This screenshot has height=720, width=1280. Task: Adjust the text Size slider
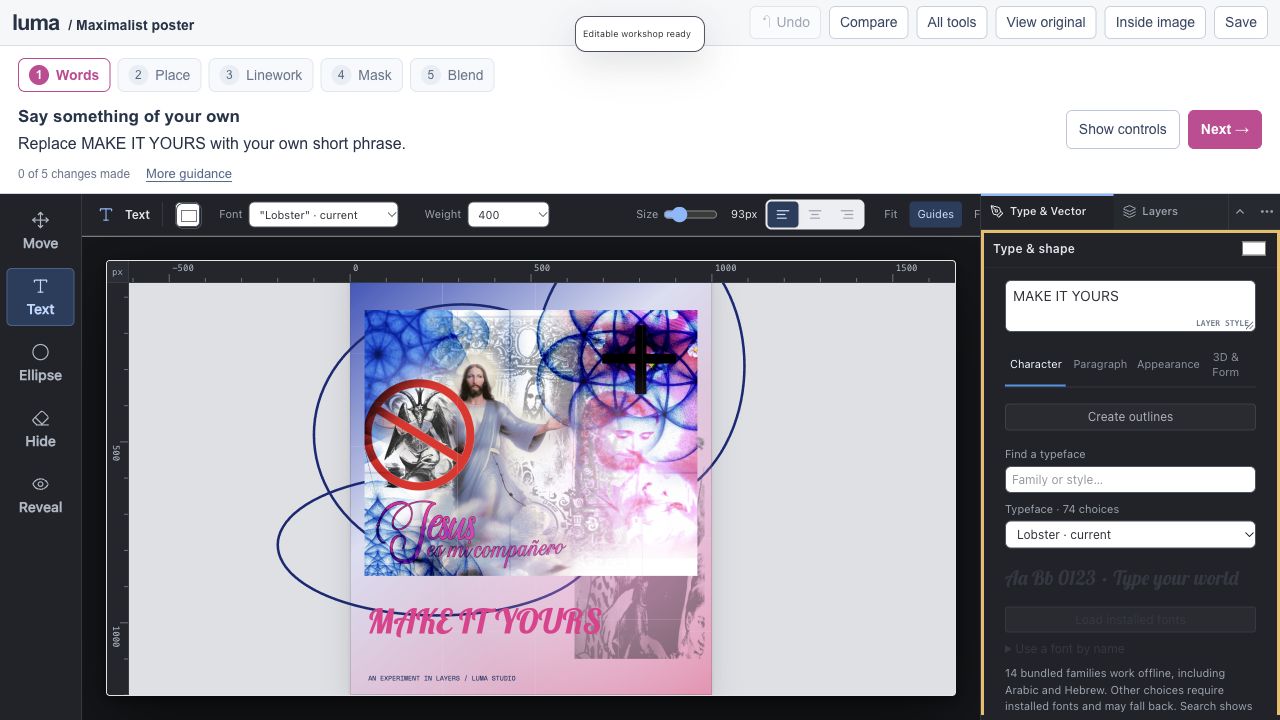tap(690, 214)
